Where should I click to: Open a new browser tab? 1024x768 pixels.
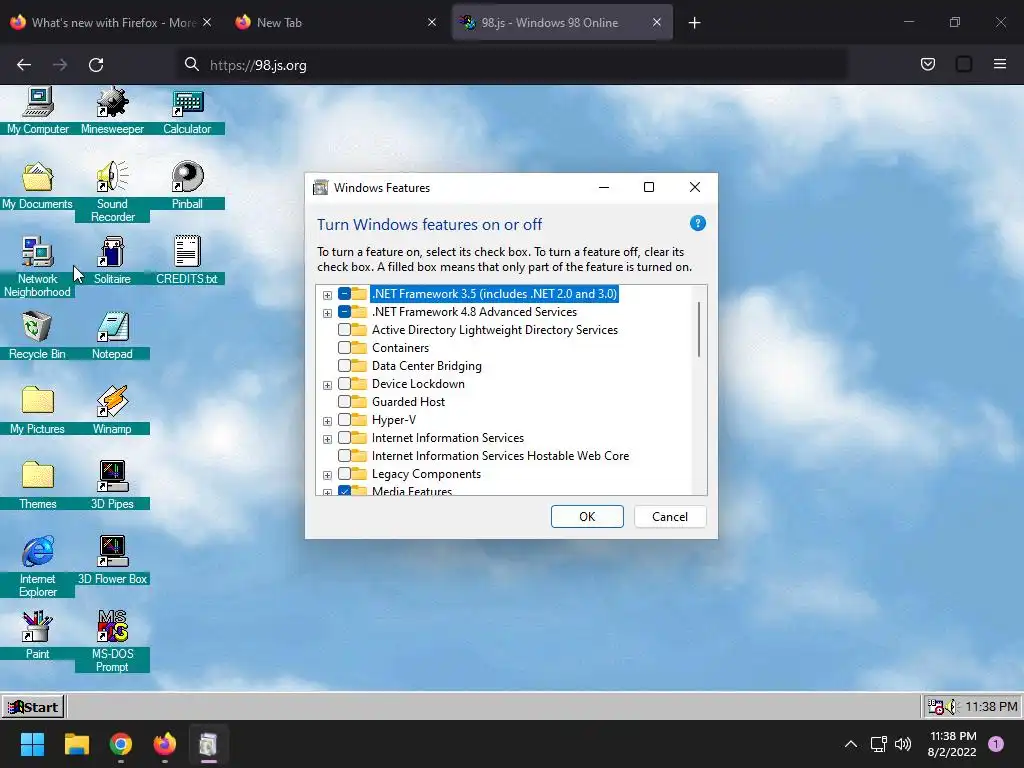click(694, 23)
